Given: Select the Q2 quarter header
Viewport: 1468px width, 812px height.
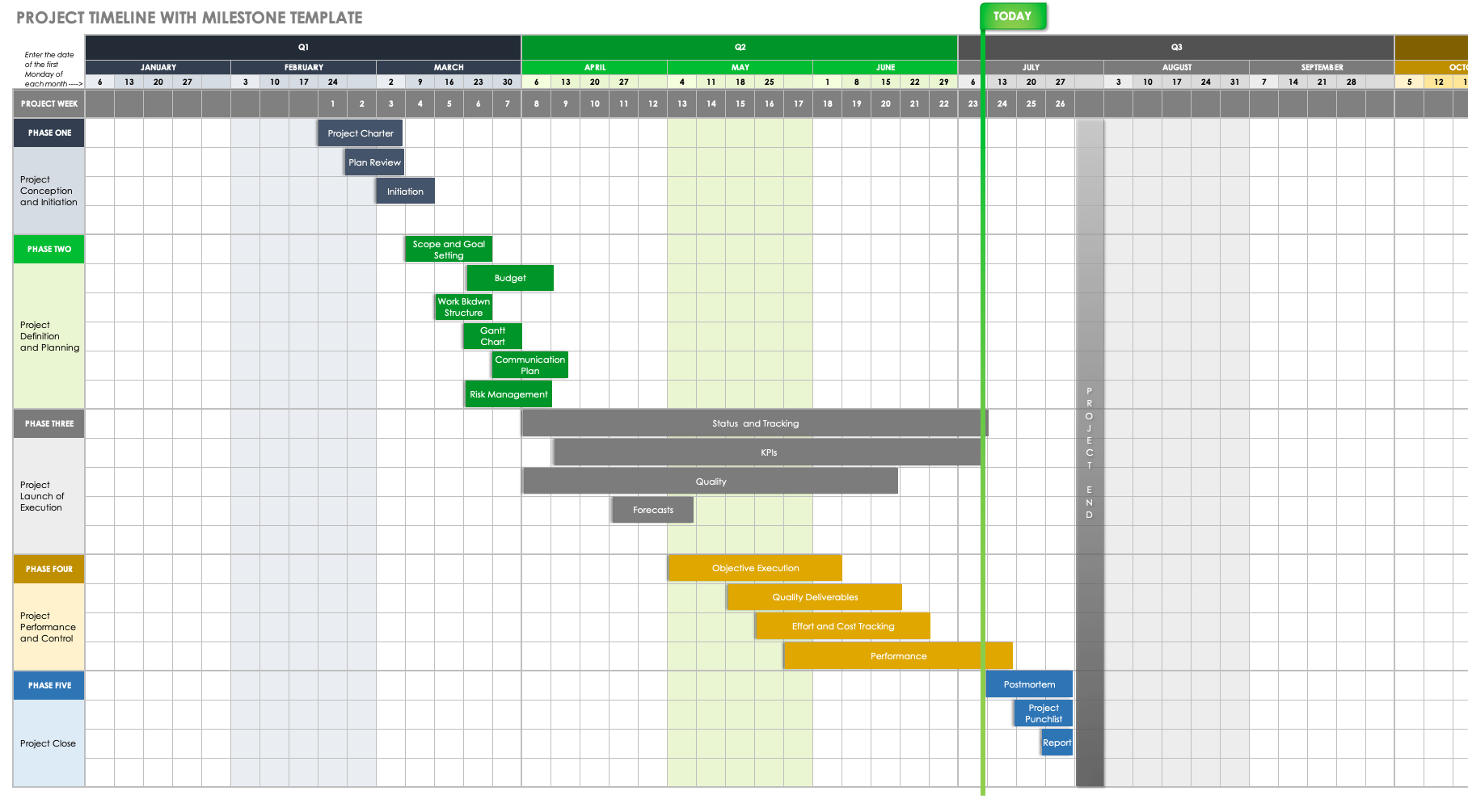Looking at the screenshot, I should pos(738,46).
